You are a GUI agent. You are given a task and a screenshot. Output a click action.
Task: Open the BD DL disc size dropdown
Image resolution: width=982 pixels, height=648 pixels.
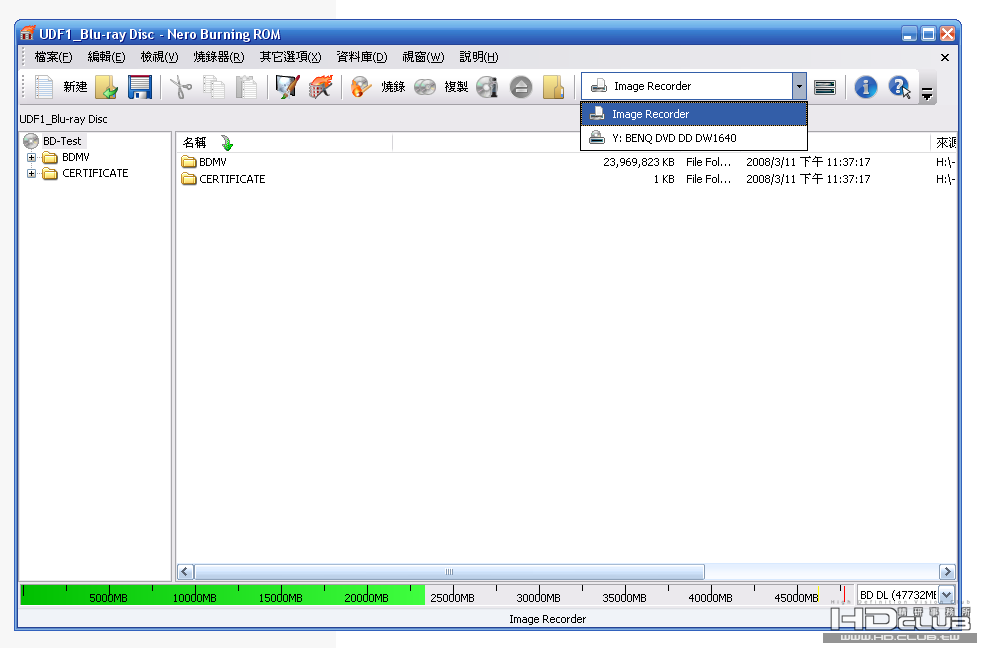(946, 595)
